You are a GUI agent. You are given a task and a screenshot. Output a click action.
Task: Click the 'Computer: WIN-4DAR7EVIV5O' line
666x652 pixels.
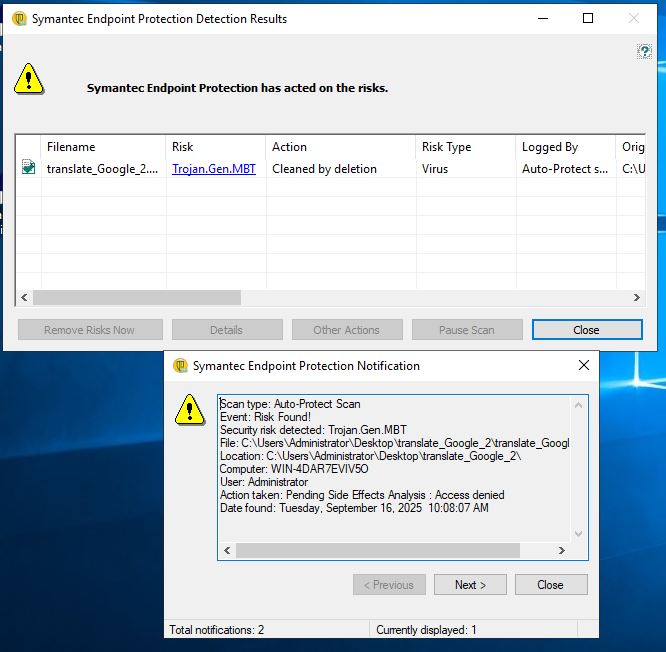[x=294, y=469]
